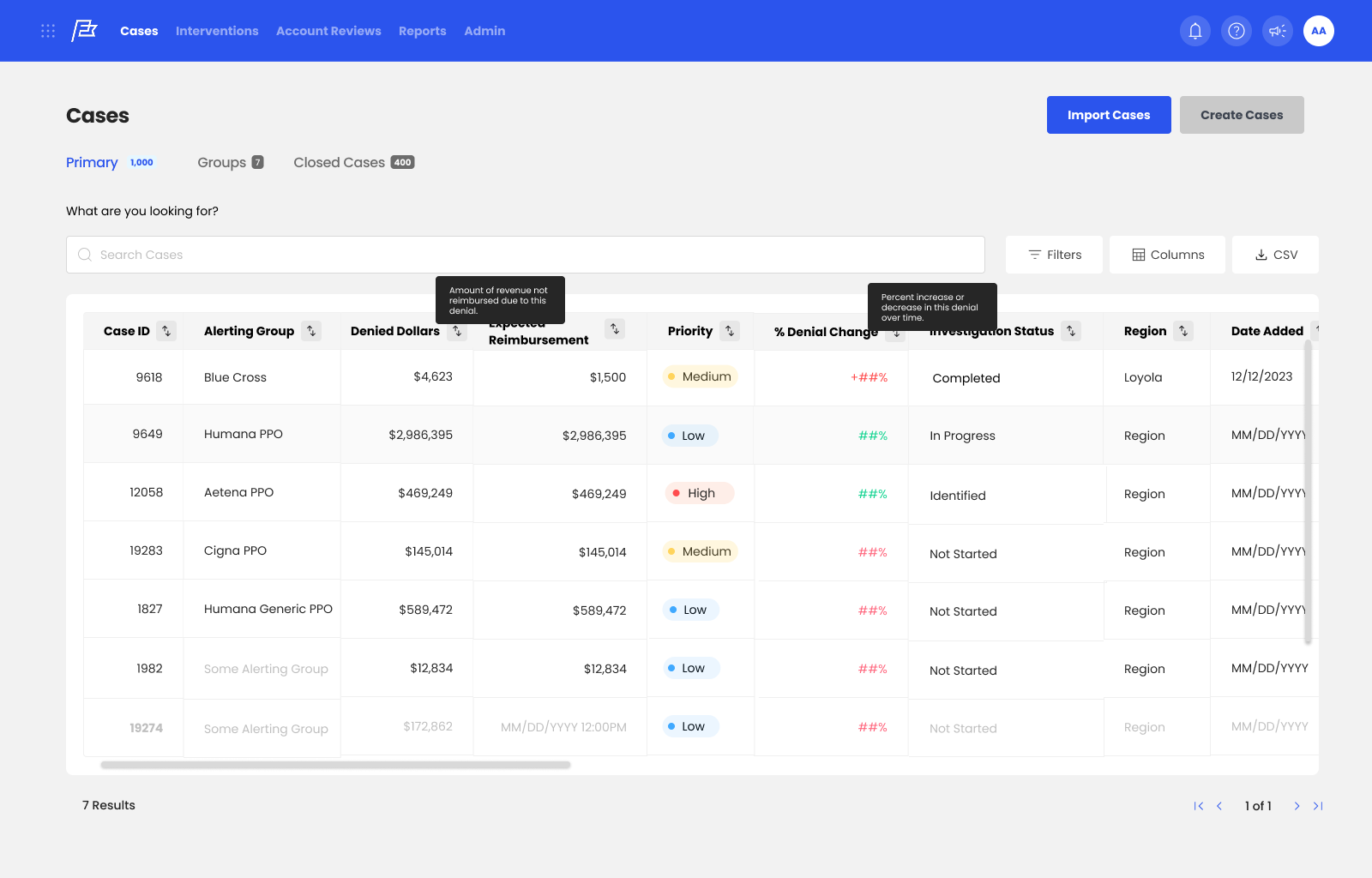The height and width of the screenshot is (878, 1372).
Task: Select case ID 9618
Action: pyautogui.click(x=149, y=377)
